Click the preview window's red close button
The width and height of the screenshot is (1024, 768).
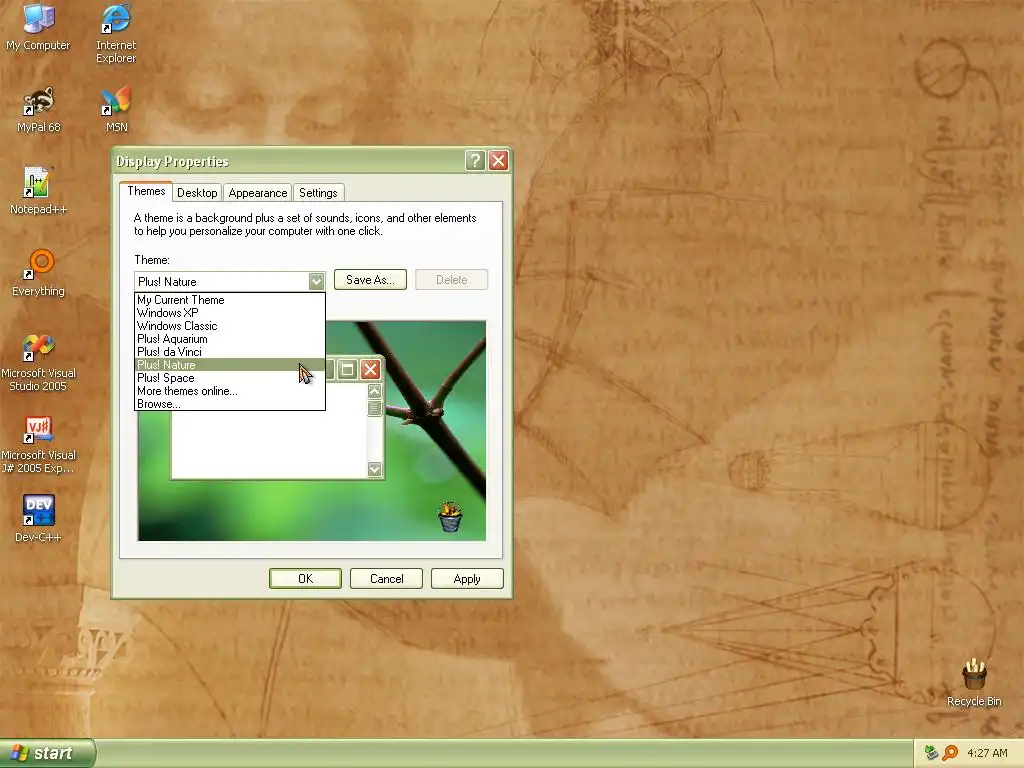pos(370,370)
